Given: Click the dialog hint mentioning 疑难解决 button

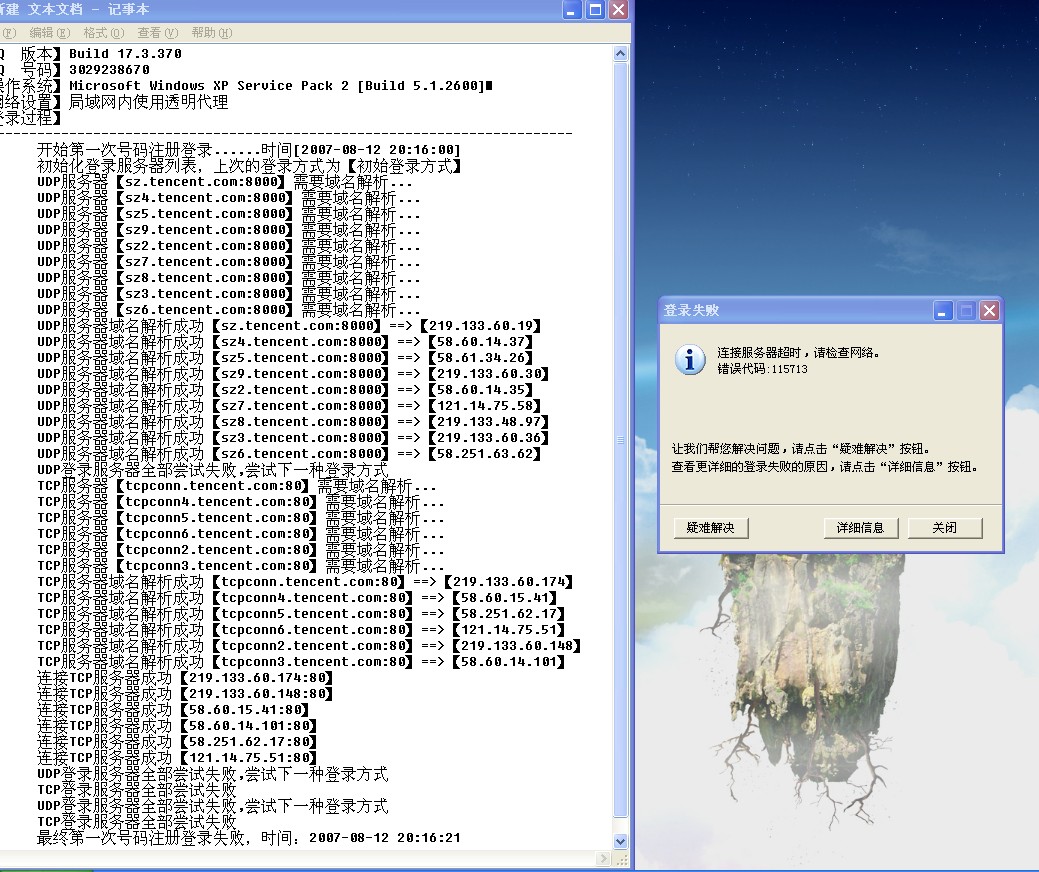Looking at the screenshot, I should coord(800,449).
